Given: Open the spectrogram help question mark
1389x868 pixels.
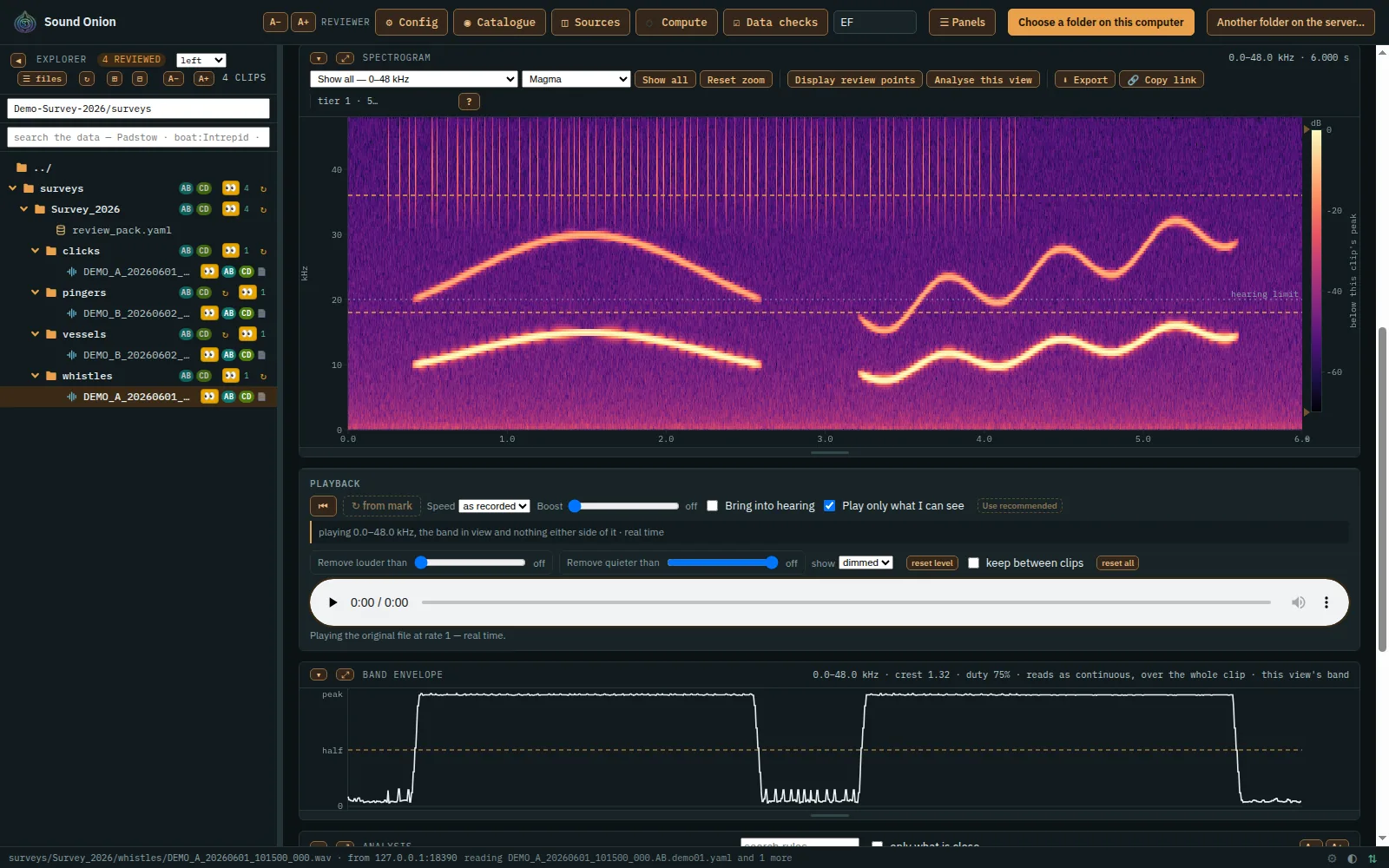Looking at the screenshot, I should pos(469,102).
